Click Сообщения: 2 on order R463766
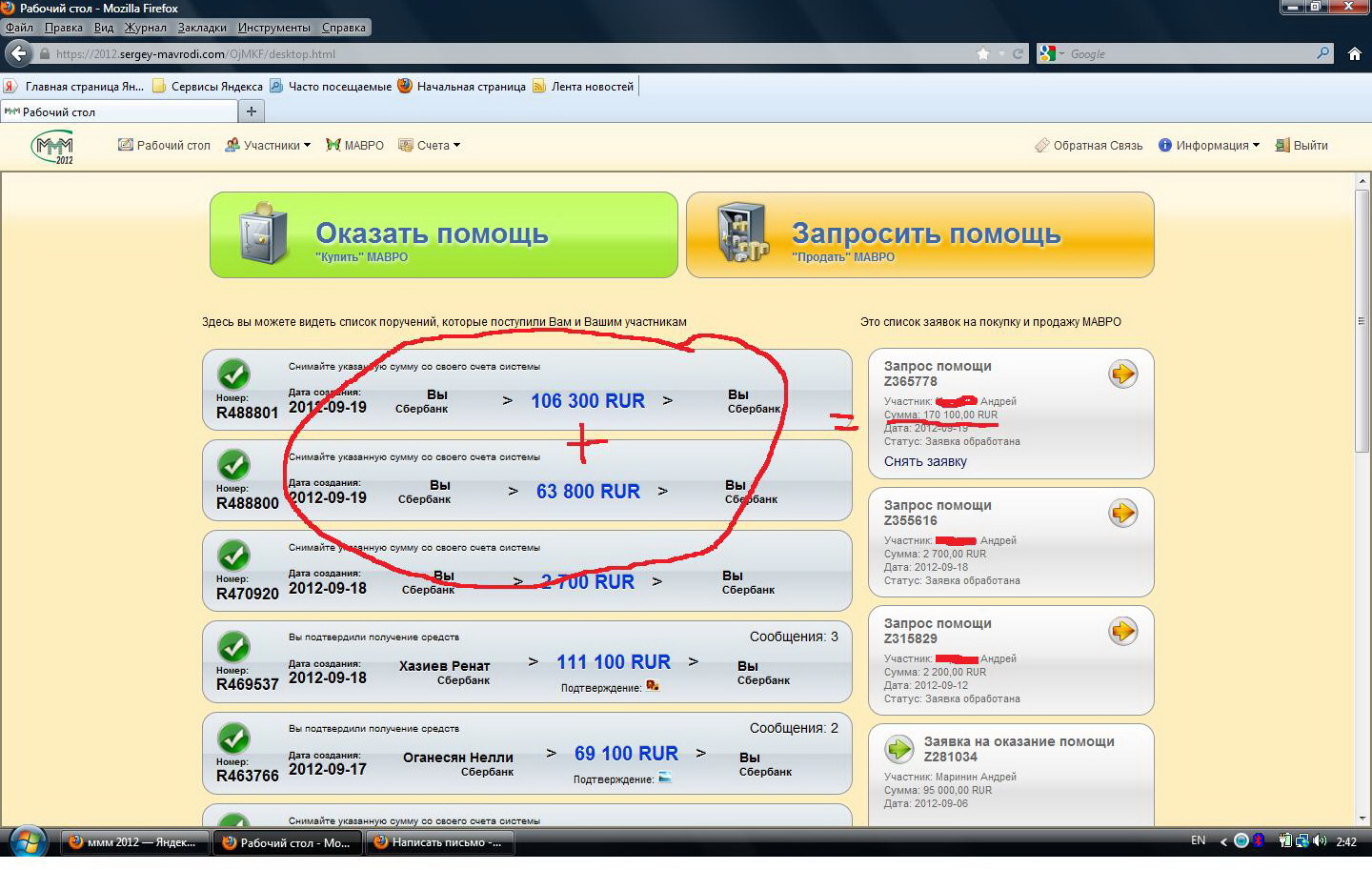Image resolution: width=1372 pixels, height=870 pixels. 794,728
